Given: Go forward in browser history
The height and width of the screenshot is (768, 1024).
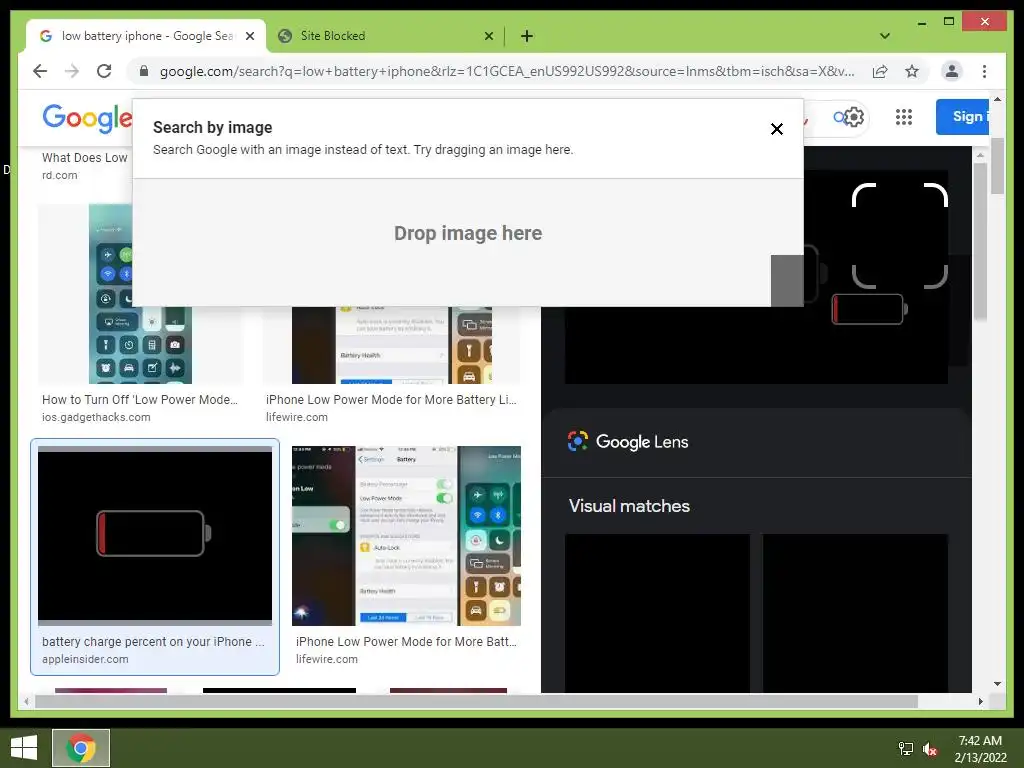Looking at the screenshot, I should [72, 71].
